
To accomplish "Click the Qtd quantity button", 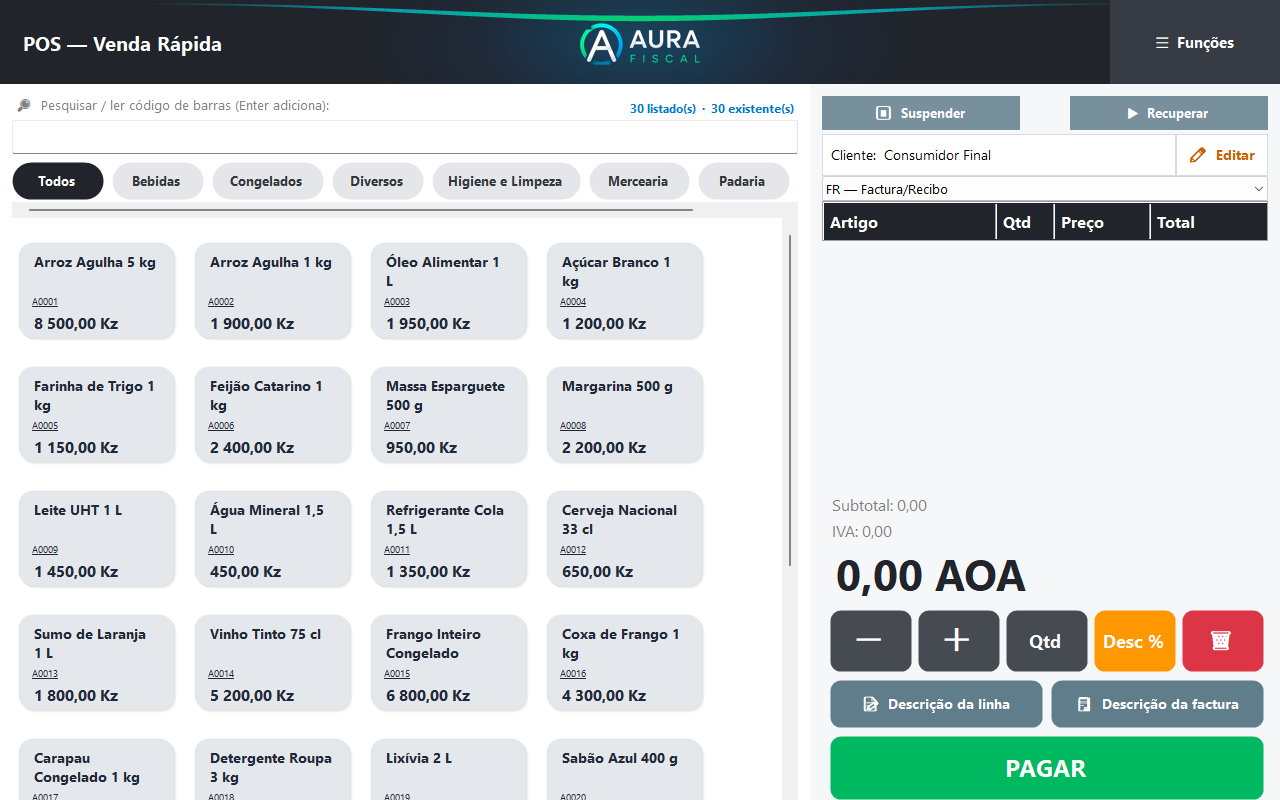I will pos(1046,641).
